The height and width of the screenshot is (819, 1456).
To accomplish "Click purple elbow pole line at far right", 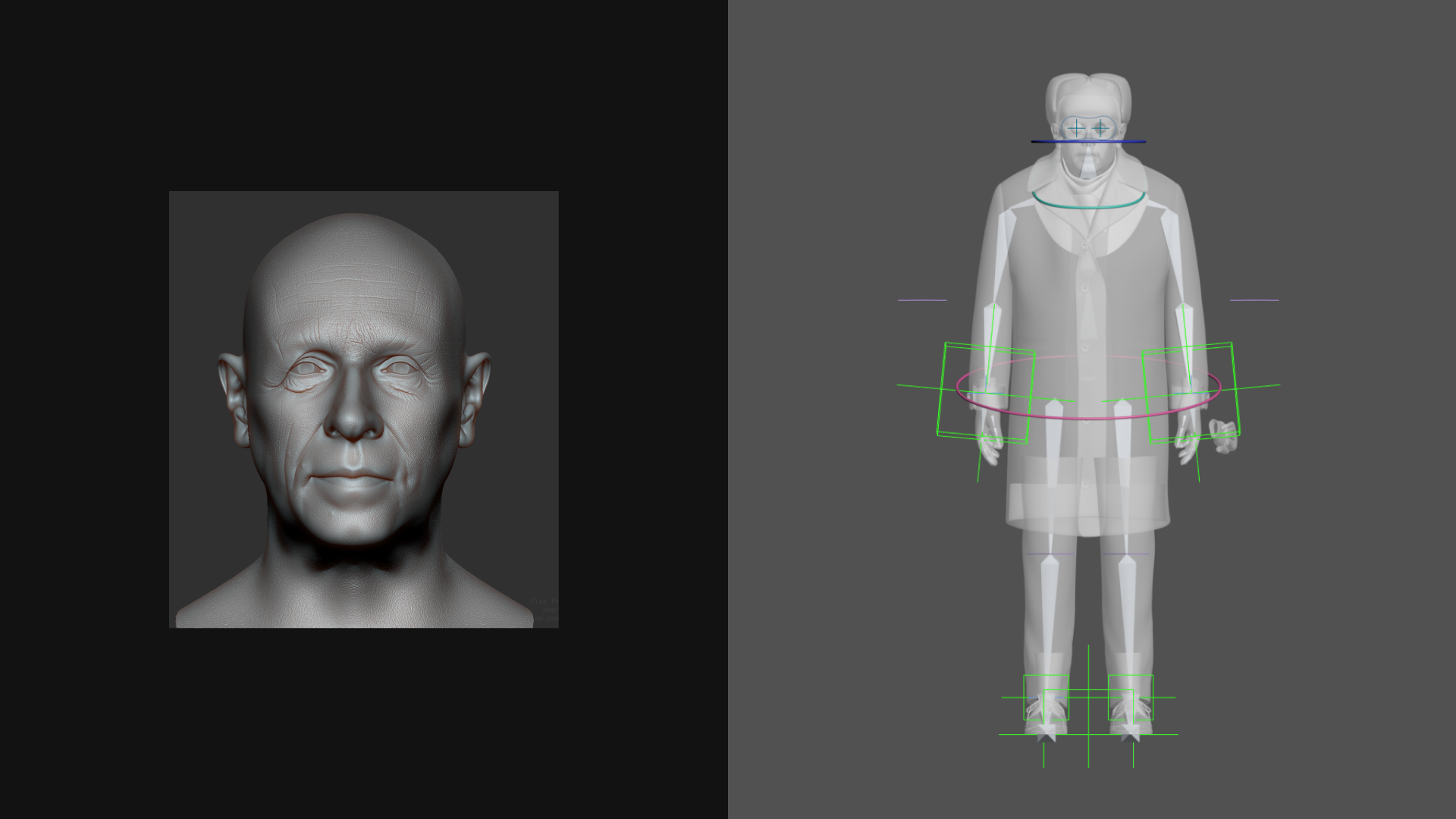I will coord(1254,300).
